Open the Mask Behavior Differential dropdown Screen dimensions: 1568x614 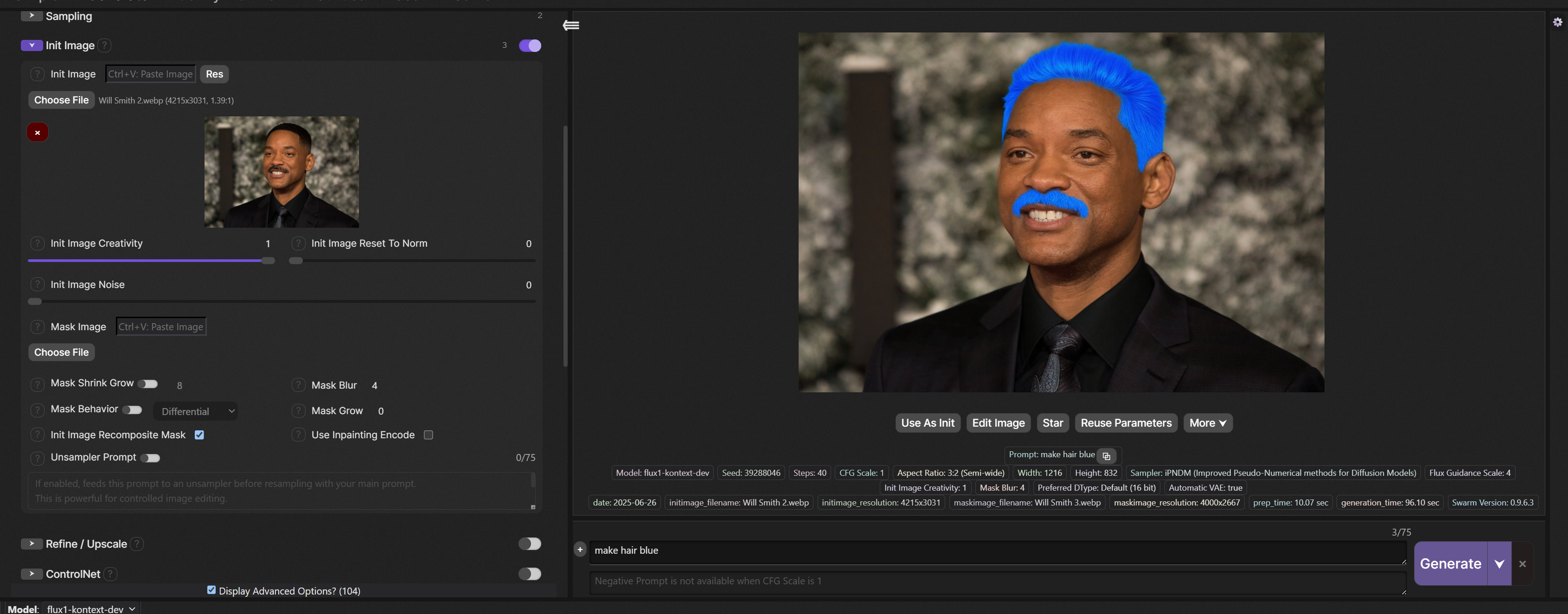click(x=195, y=411)
